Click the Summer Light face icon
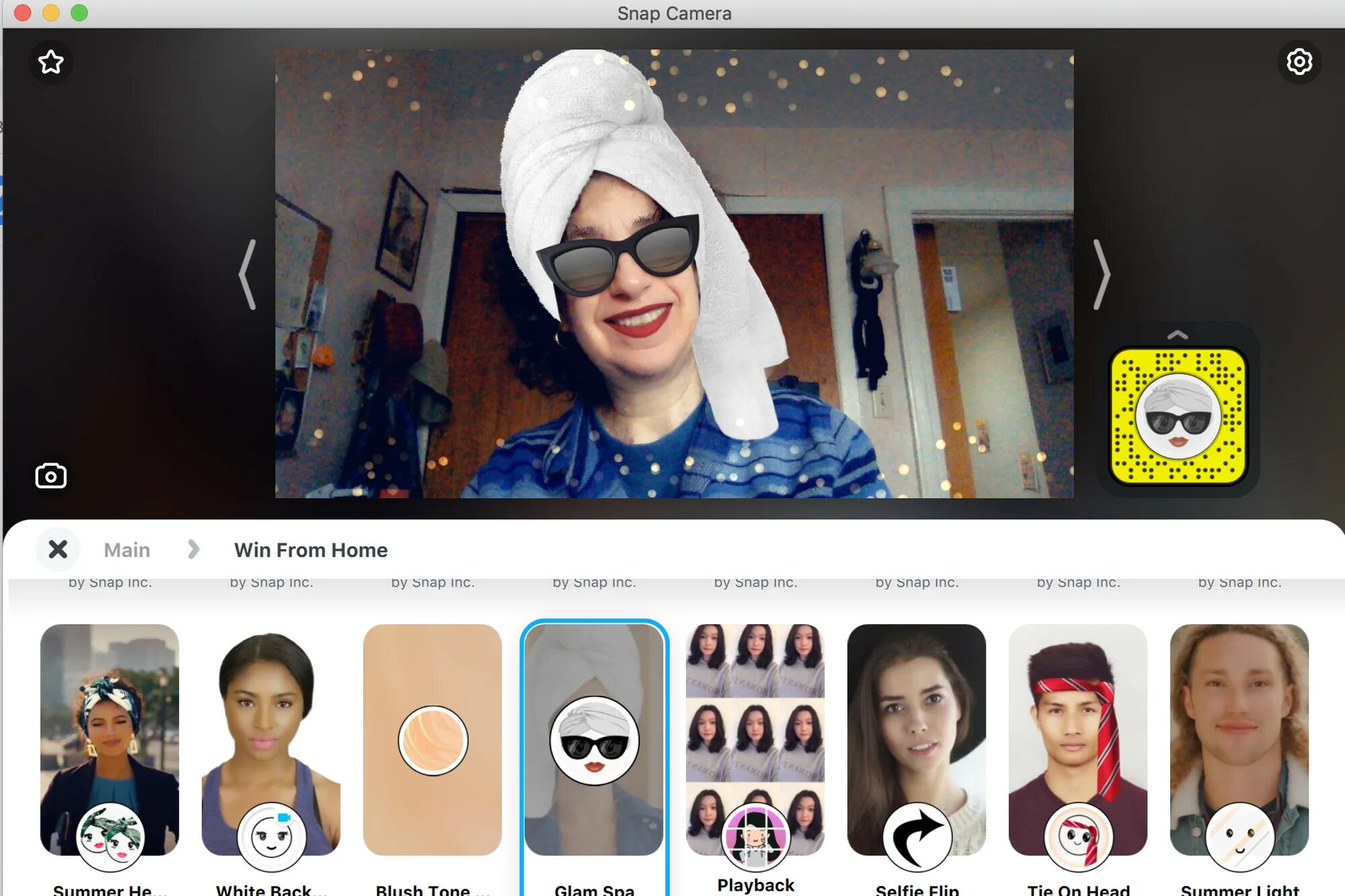The width and height of the screenshot is (1345, 896). point(1239,837)
